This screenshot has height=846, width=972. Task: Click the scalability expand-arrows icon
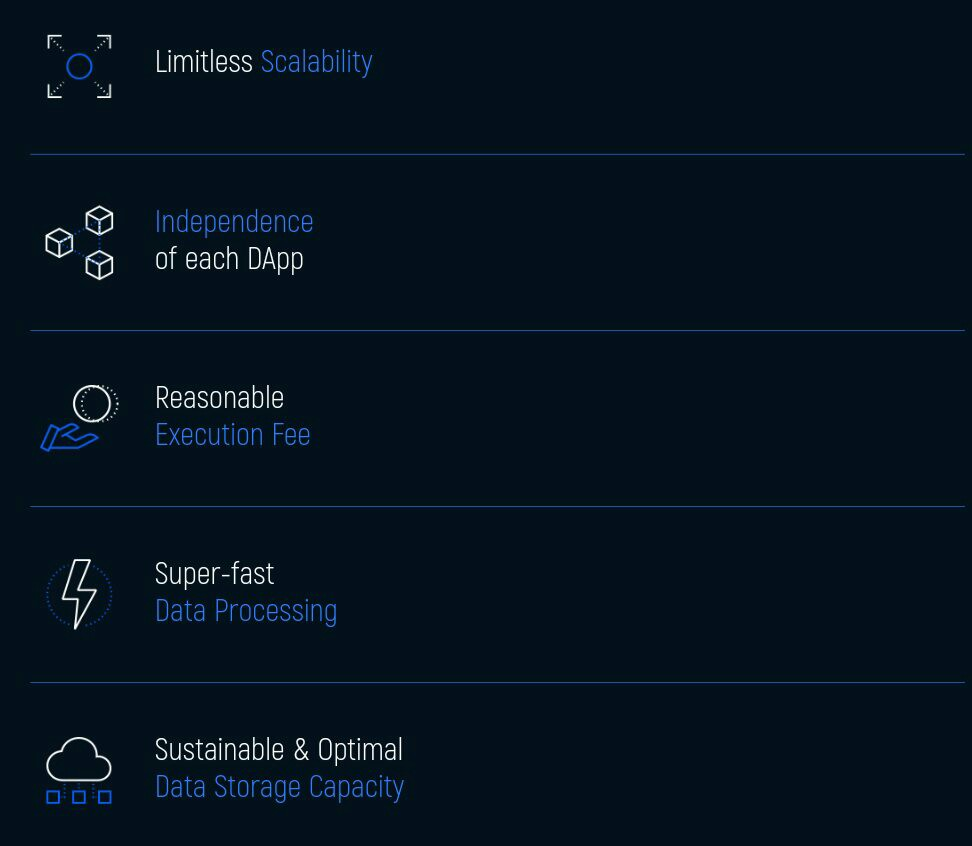pyautogui.click(x=79, y=67)
